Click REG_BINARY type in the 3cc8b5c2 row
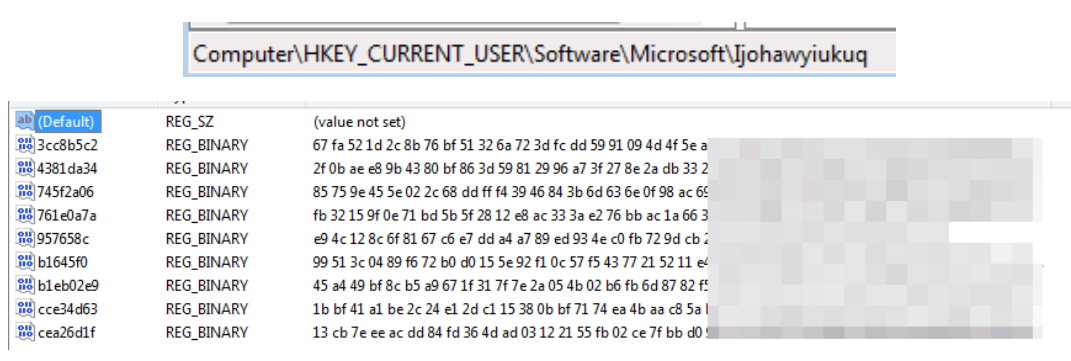Viewport: 1071px width, 361px height. (x=207, y=145)
